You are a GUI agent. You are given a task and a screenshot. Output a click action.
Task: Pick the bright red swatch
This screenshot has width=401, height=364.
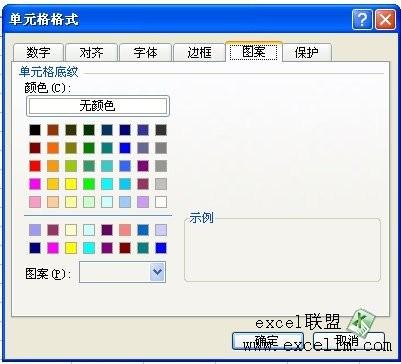click(x=35, y=166)
